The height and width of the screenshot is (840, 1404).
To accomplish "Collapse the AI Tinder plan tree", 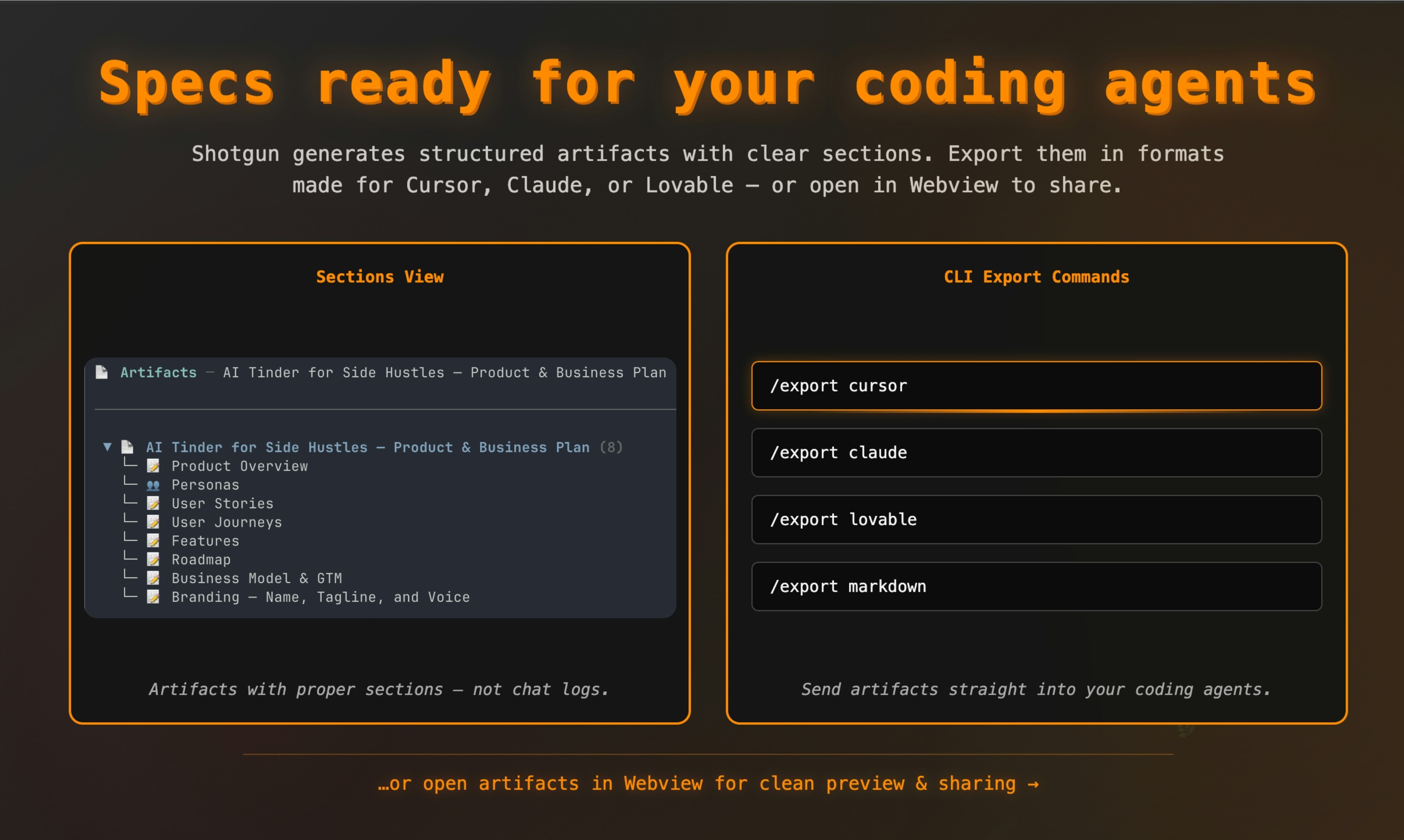I will coord(107,447).
